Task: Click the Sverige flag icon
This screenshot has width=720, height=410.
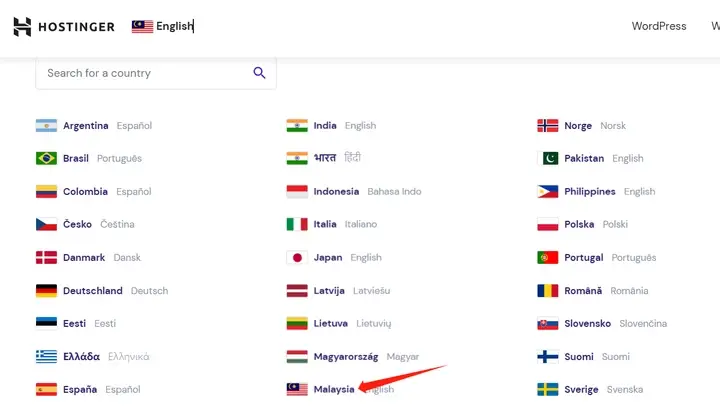Action: coord(548,389)
